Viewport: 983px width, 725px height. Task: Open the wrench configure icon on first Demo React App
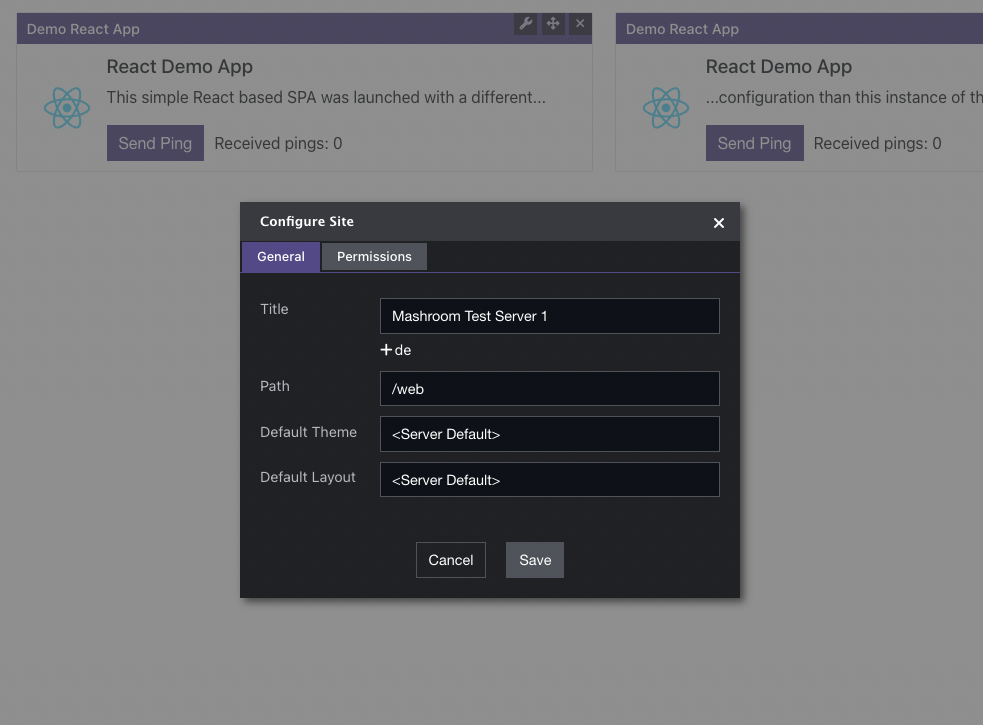click(x=525, y=24)
